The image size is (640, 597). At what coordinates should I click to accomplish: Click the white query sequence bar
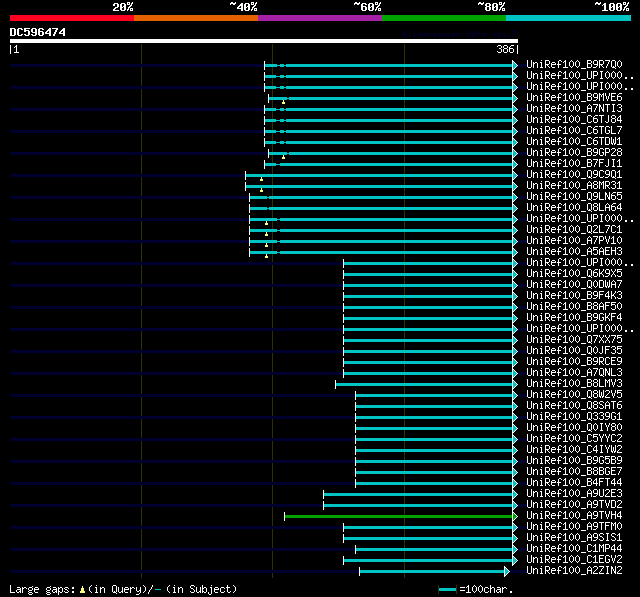pyautogui.click(x=264, y=41)
